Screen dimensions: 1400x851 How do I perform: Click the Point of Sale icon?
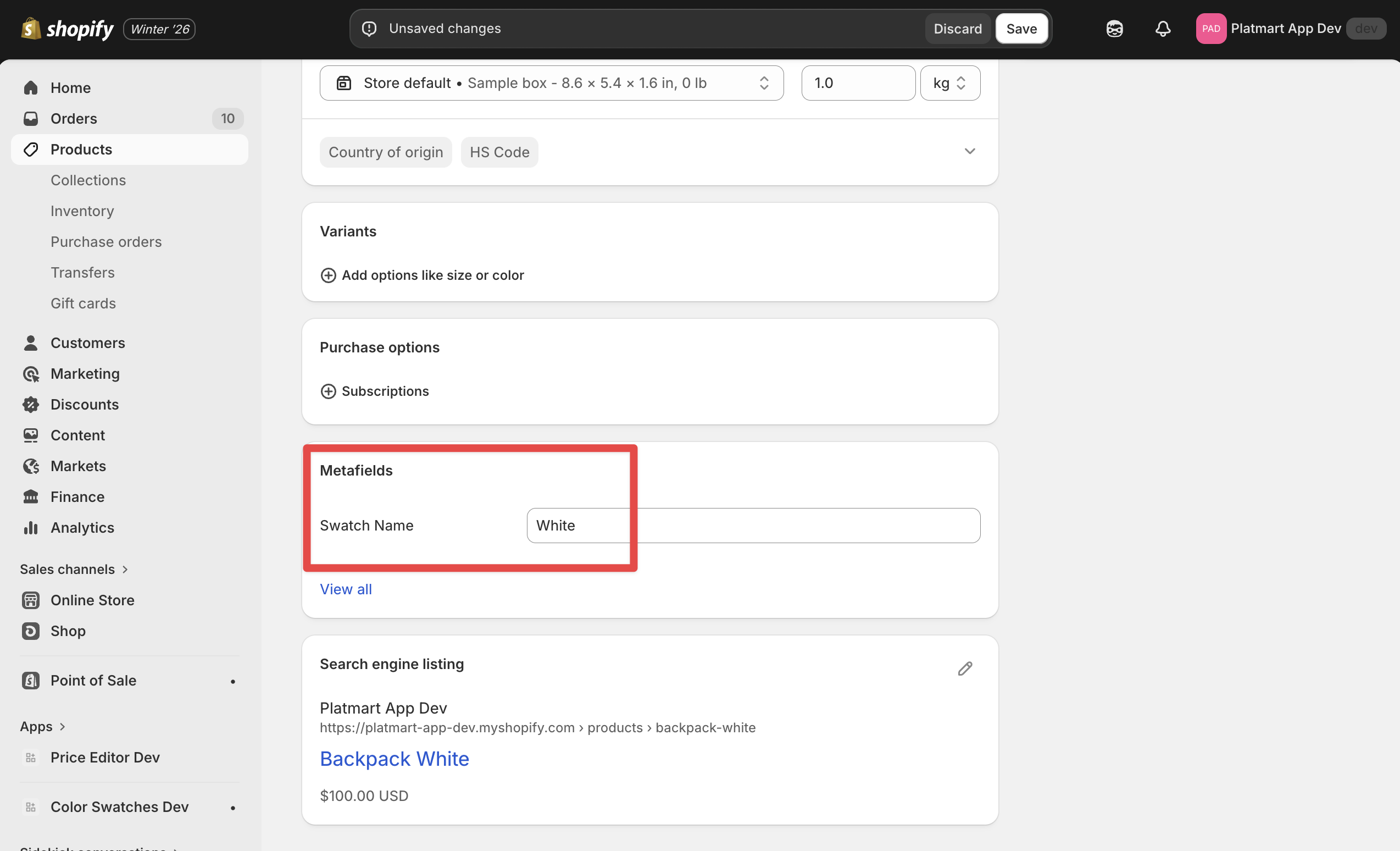pyautogui.click(x=31, y=680)
